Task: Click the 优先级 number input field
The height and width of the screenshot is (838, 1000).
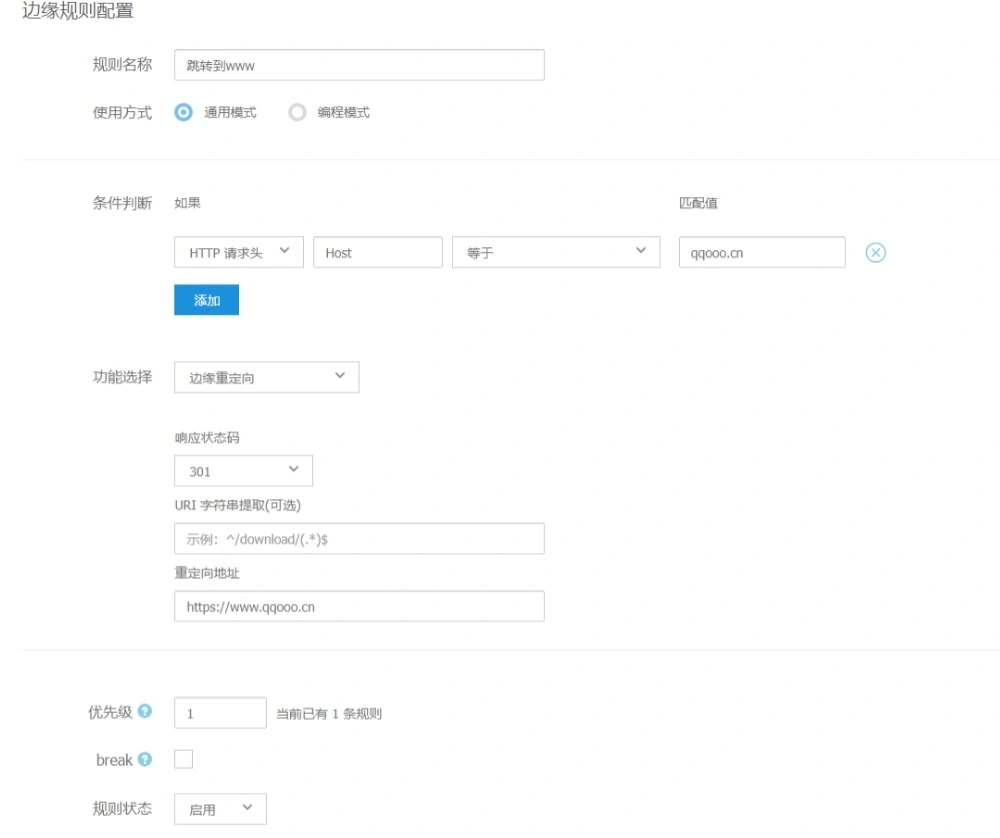Action: tap(220, 713)
